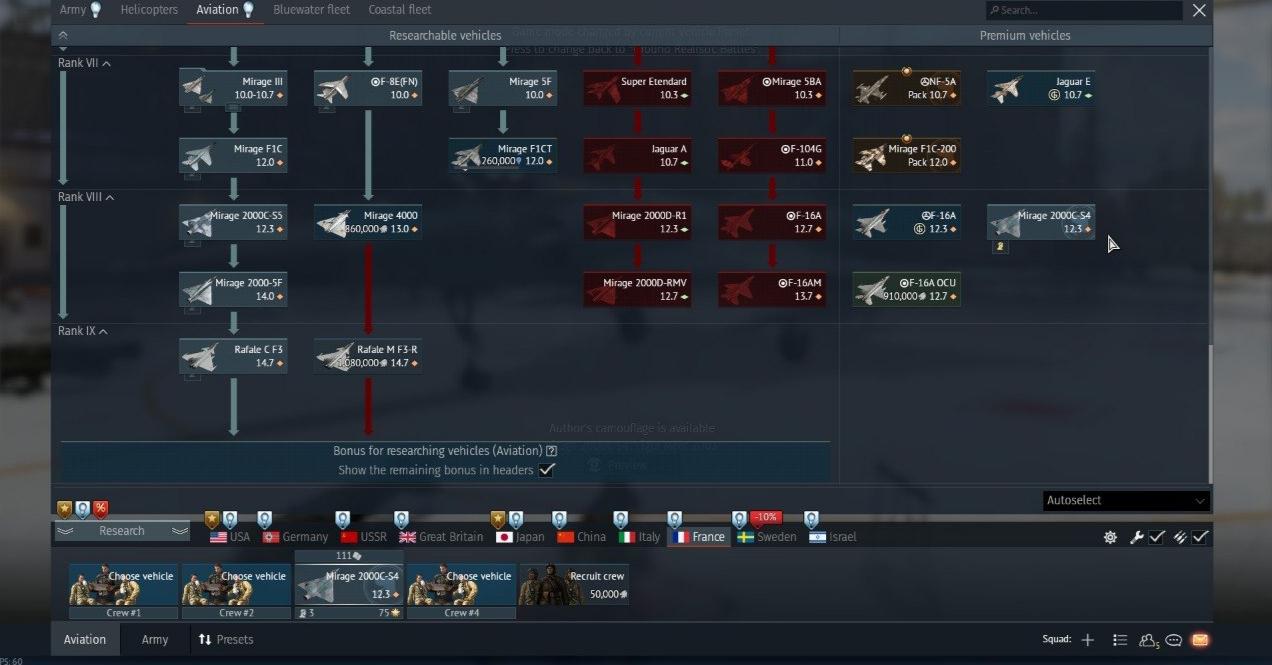Select the F-16A OCU vehicle card
This screenshot has width=1272, height=665.
907,289
